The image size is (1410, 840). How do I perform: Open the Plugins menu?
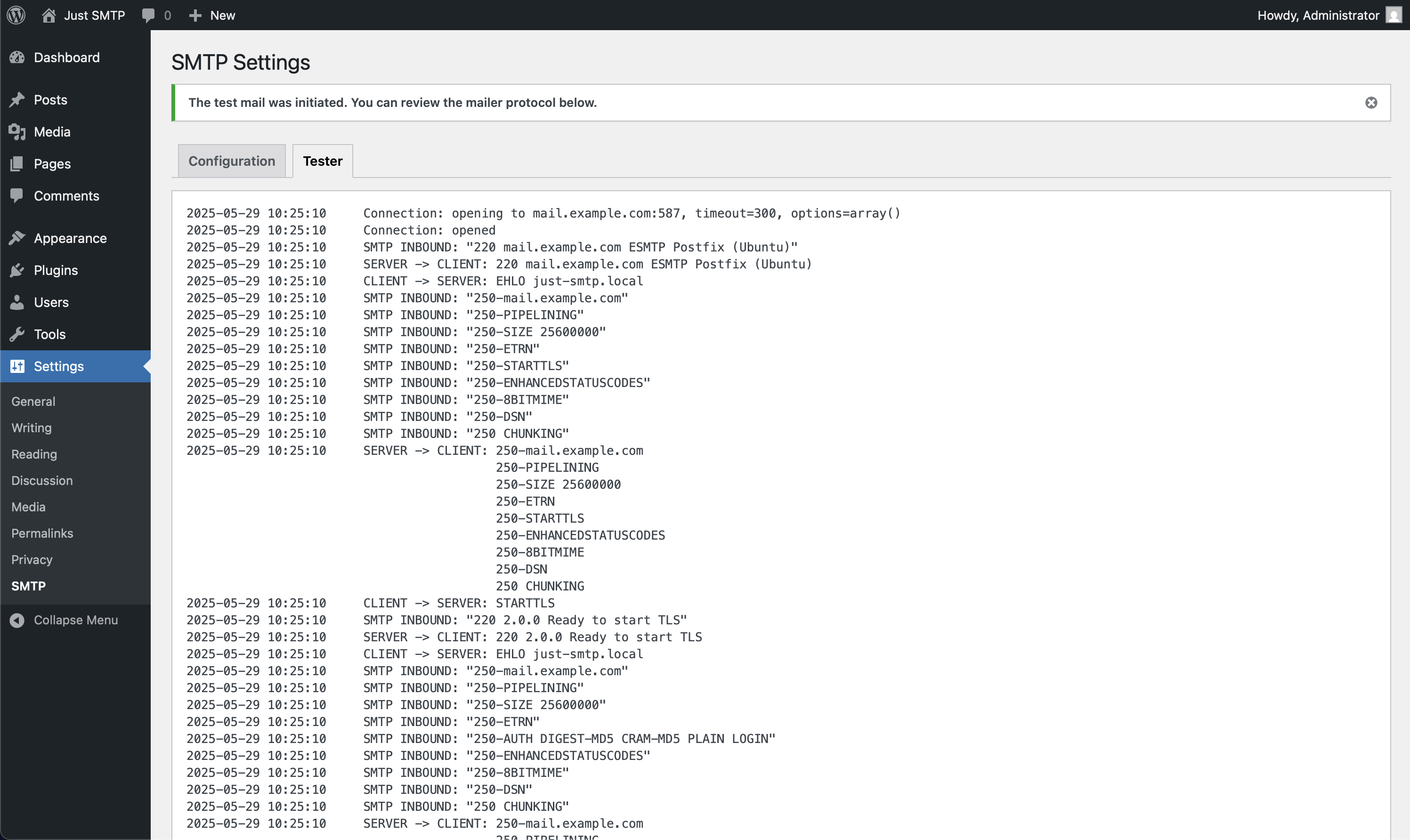coord(56,270)
